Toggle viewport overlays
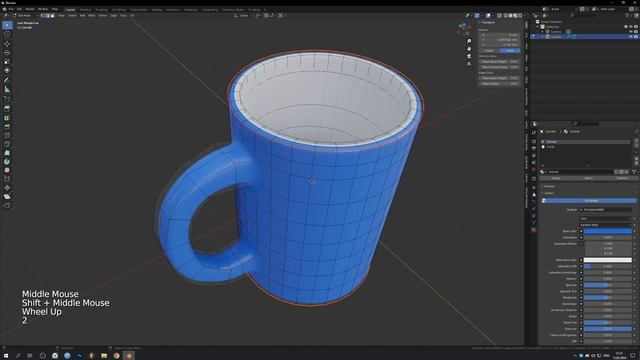Screen dimensions: 640x360 point(489,16)
